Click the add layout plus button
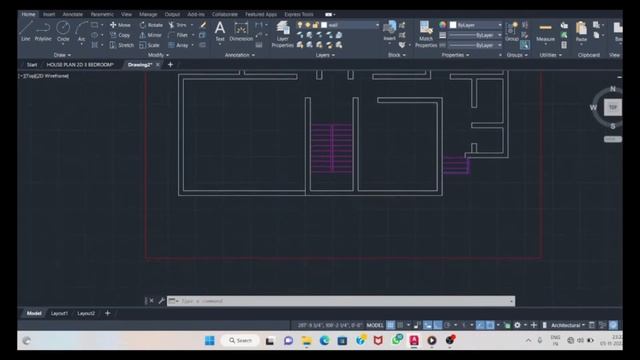640x360 pixels. pyautogui.click(x=107, y=313)
